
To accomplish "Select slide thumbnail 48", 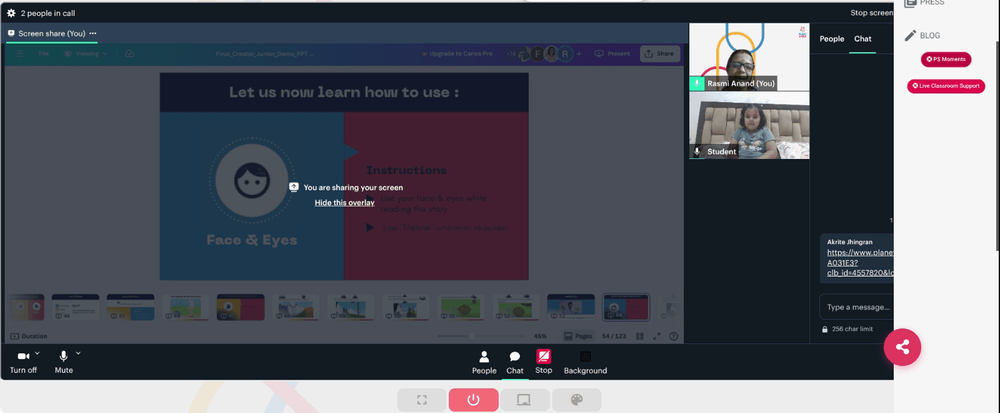I will tap(296, 307).
